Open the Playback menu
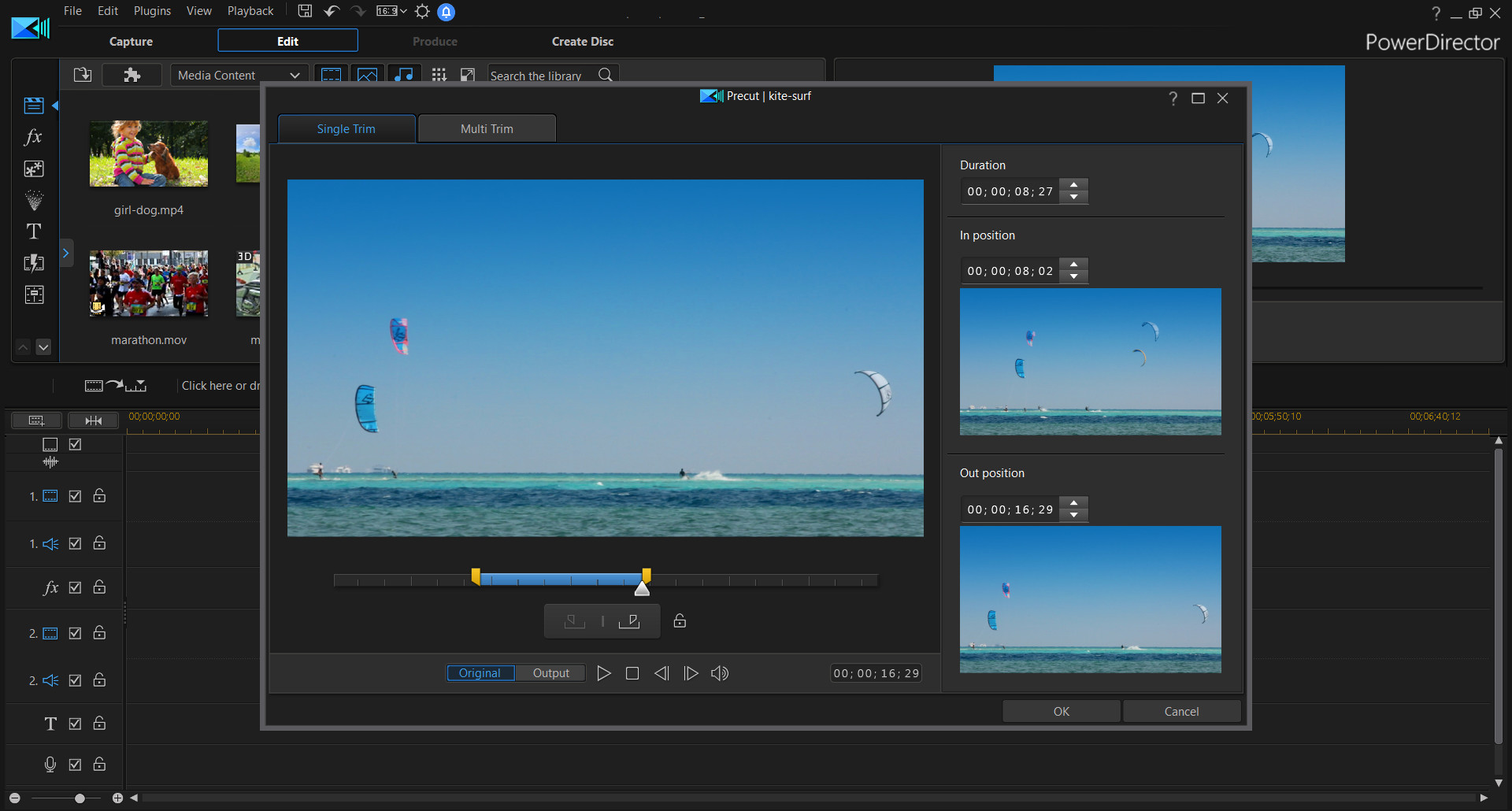Viewport: 1512px width, 811px height. [x=250, y=11]
